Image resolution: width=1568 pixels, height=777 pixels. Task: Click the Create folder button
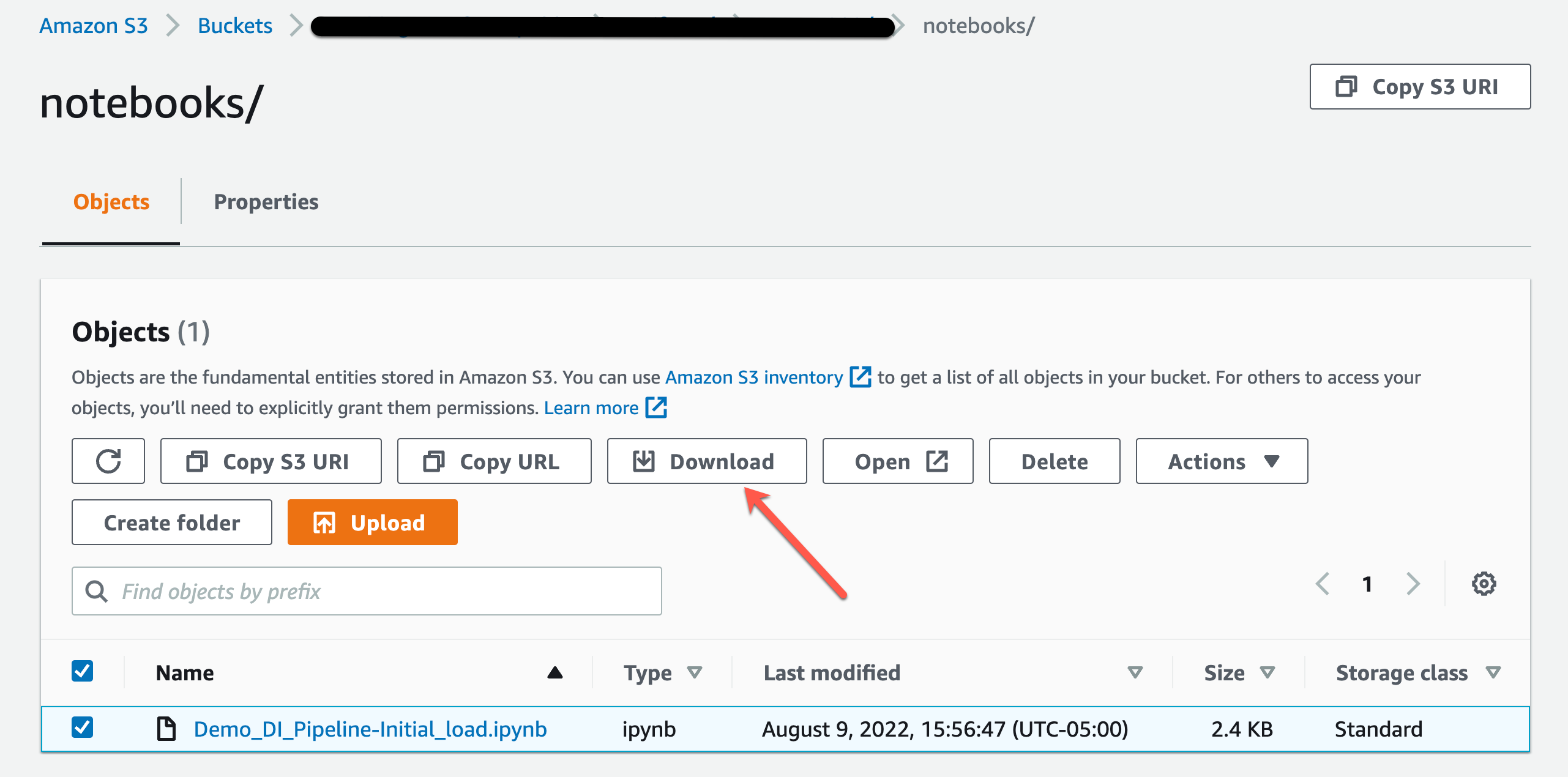(172, 522)
